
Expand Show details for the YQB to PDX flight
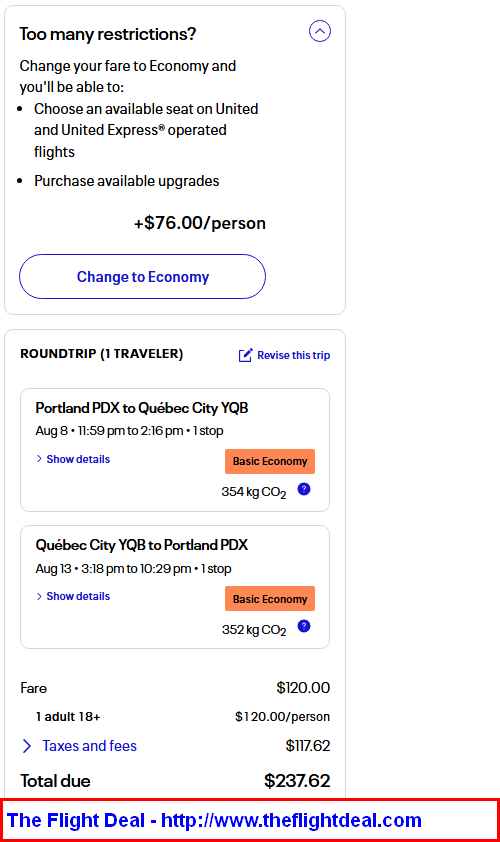tap(78, 596)
